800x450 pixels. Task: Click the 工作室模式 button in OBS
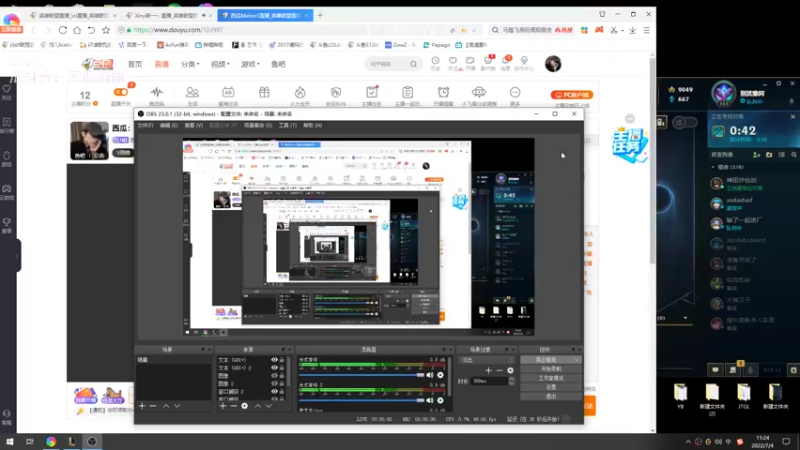[551, 378]
